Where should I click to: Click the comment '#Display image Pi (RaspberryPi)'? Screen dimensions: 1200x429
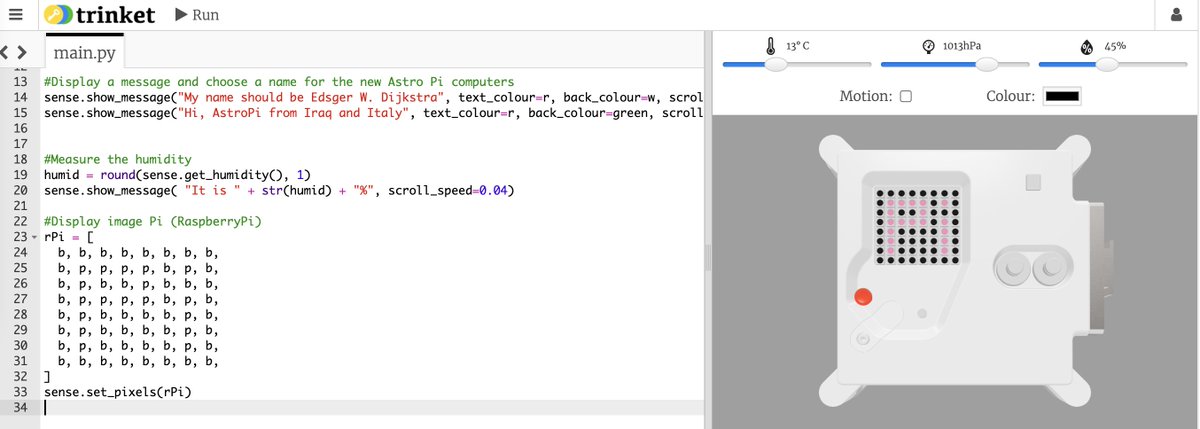click(x=153, y=221)
